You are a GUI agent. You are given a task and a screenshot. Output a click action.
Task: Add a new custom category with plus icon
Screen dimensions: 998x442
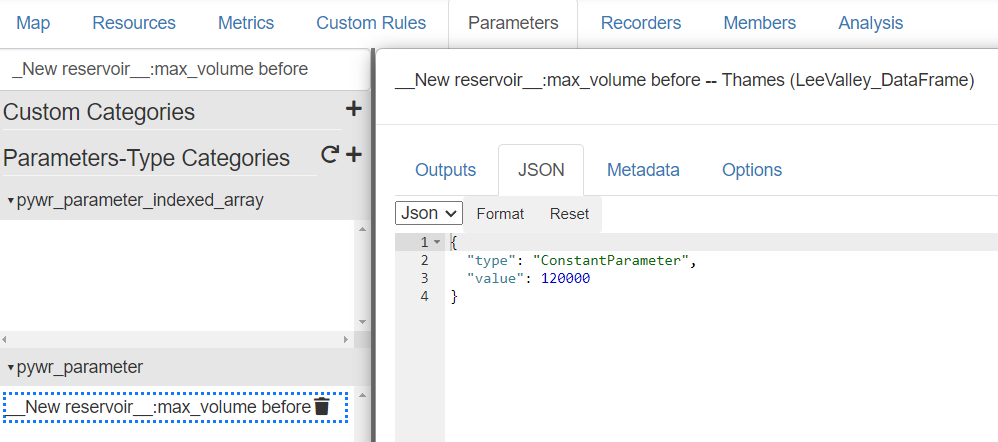click(353, 110)
